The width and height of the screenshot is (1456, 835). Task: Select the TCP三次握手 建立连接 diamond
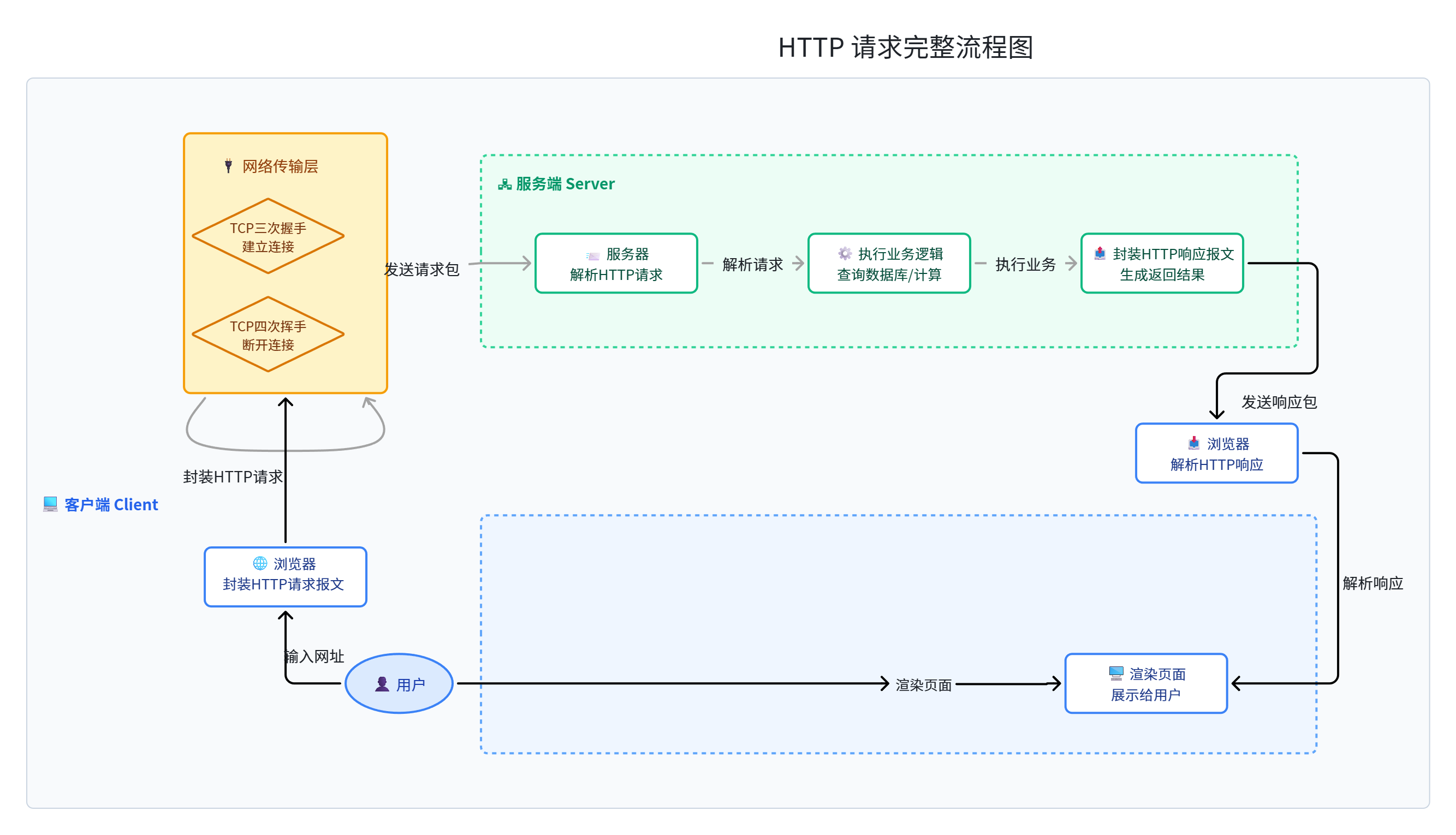pyautogui.click(x=268, y=236)
